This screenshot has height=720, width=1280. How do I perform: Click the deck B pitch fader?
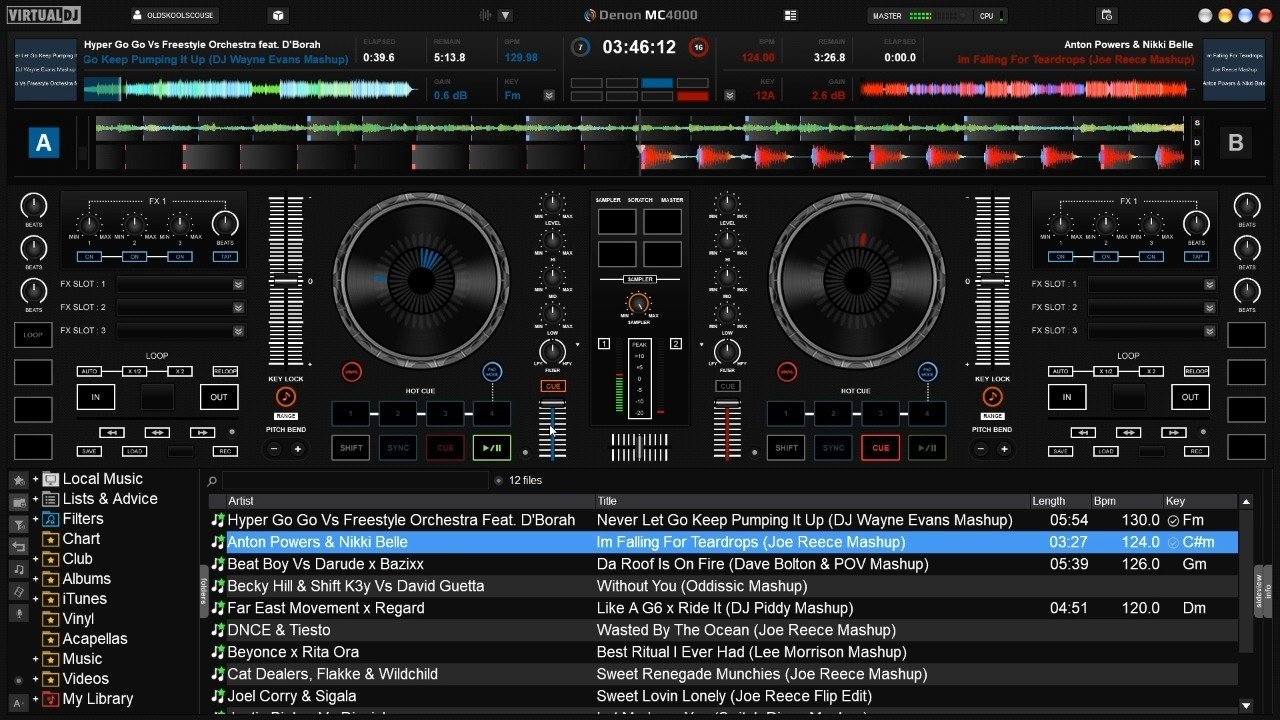(x=992, y=280)
